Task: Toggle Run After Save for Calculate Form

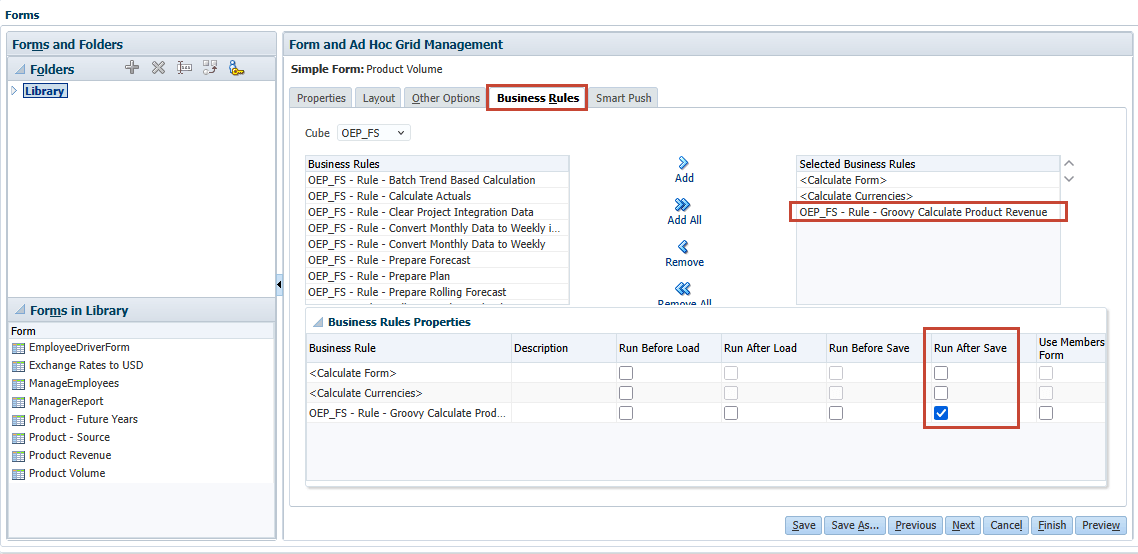Action: click(x=941, y=373)
